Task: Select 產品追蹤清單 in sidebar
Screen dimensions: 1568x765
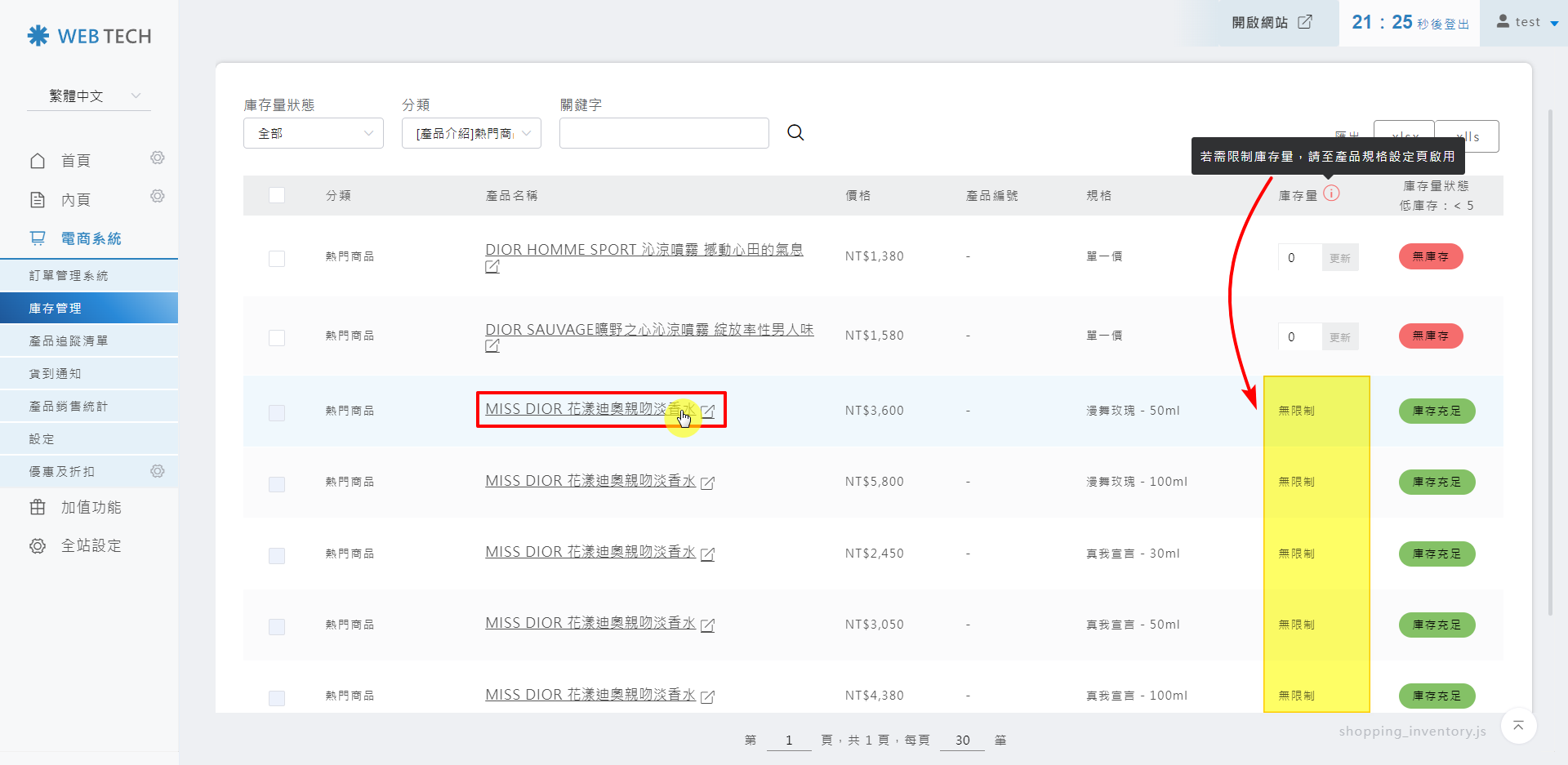Action: tap(69, 341)
